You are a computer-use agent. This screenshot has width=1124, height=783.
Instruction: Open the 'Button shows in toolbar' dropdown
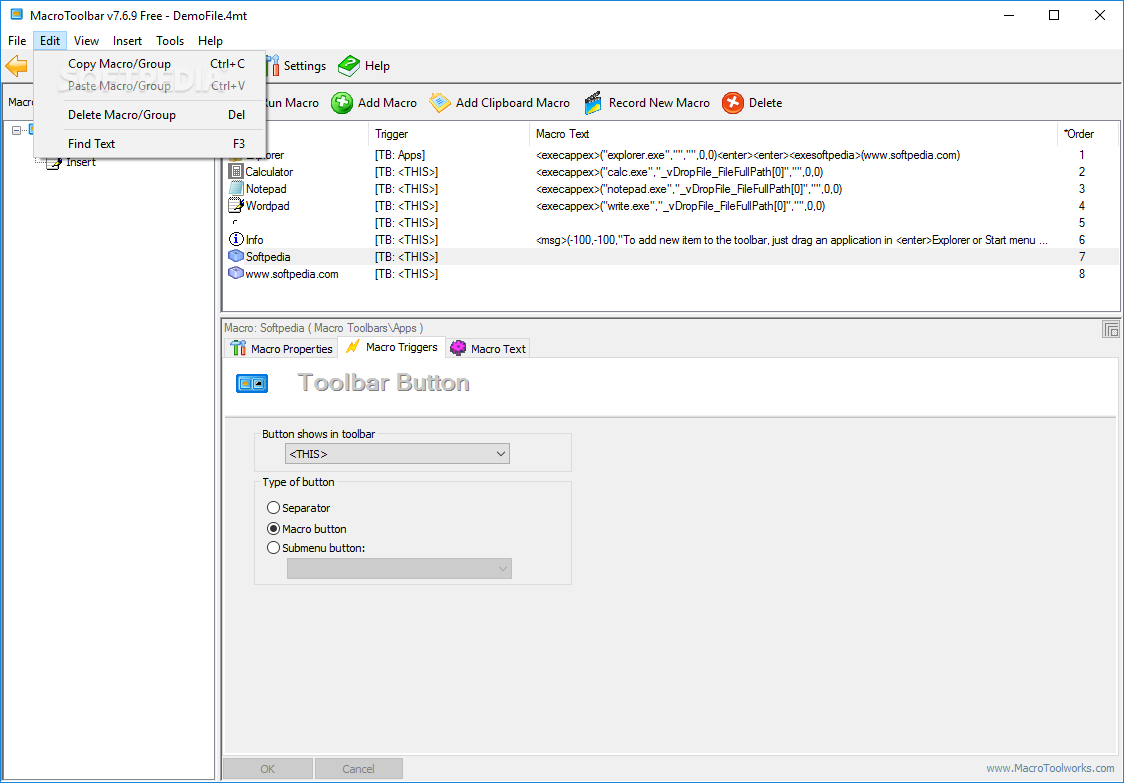[397, 454]
